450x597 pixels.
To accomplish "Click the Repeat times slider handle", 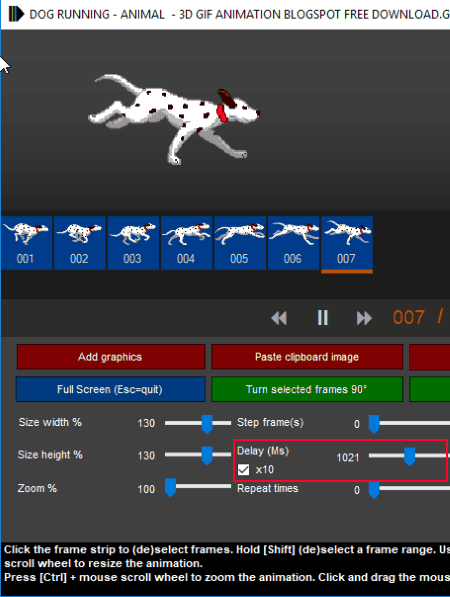I will point(374,490).
